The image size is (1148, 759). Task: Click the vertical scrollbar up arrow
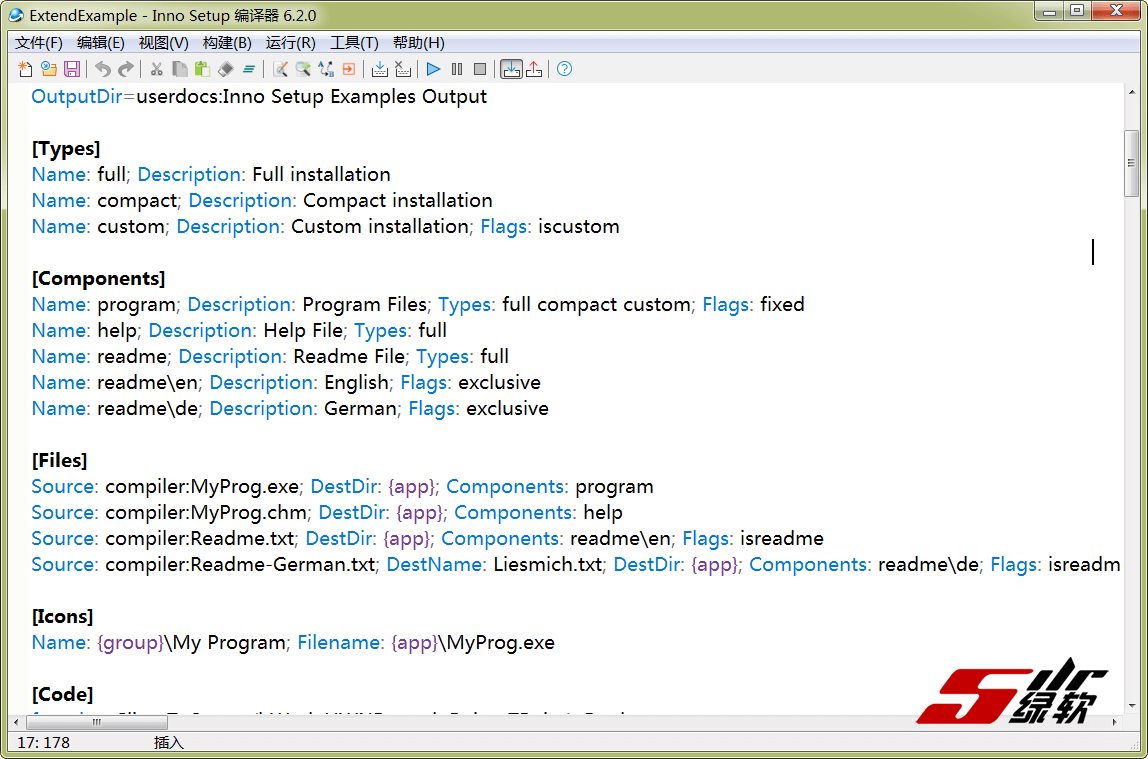pyautogui.click(x=1131, y=93)
